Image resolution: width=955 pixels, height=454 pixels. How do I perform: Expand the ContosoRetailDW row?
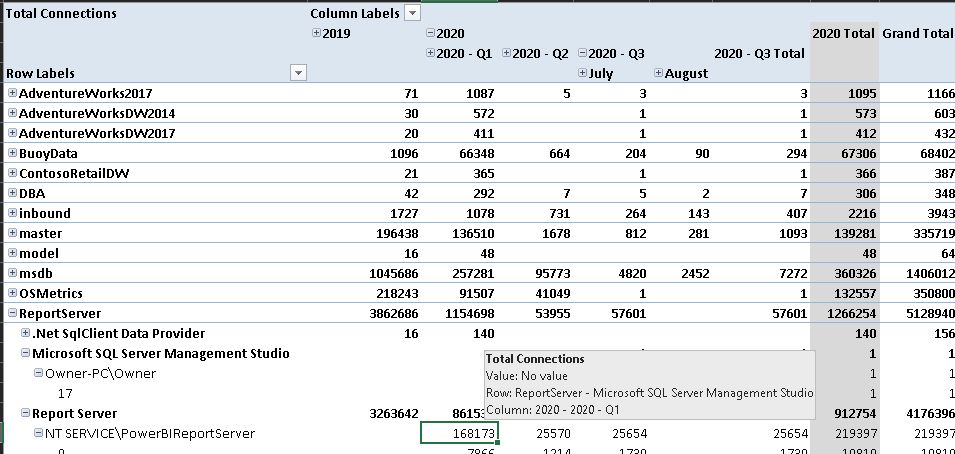[13, 173]
